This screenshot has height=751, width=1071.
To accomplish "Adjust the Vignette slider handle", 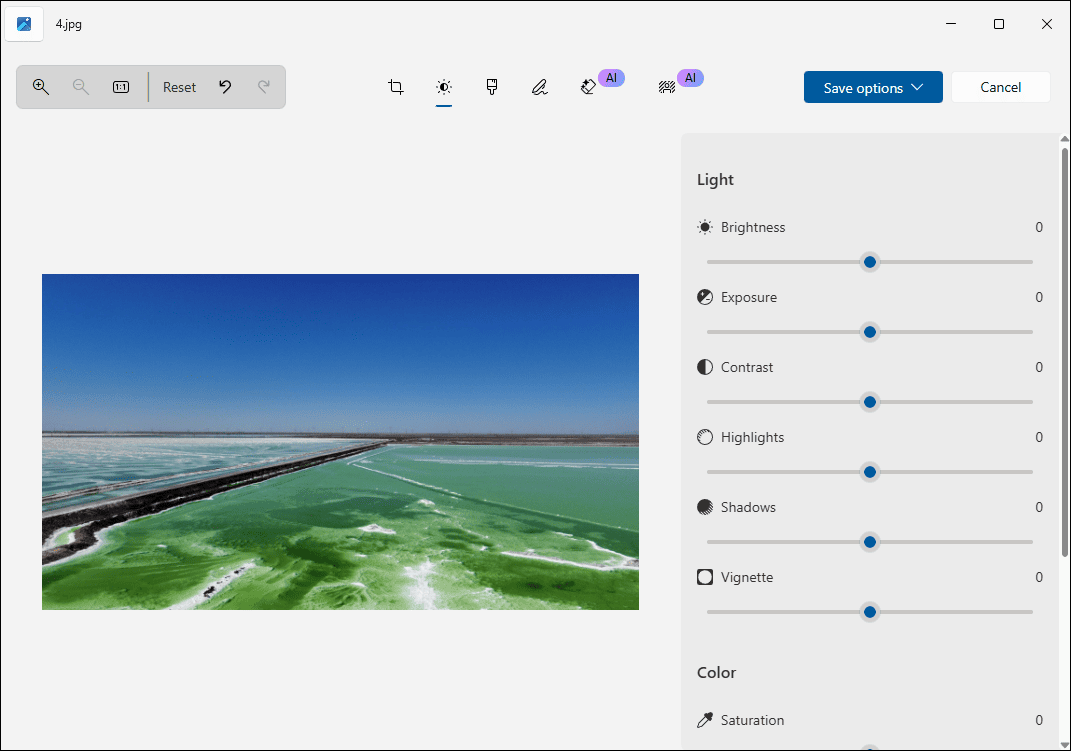I will pyautogui.click(x=869, y=611).
